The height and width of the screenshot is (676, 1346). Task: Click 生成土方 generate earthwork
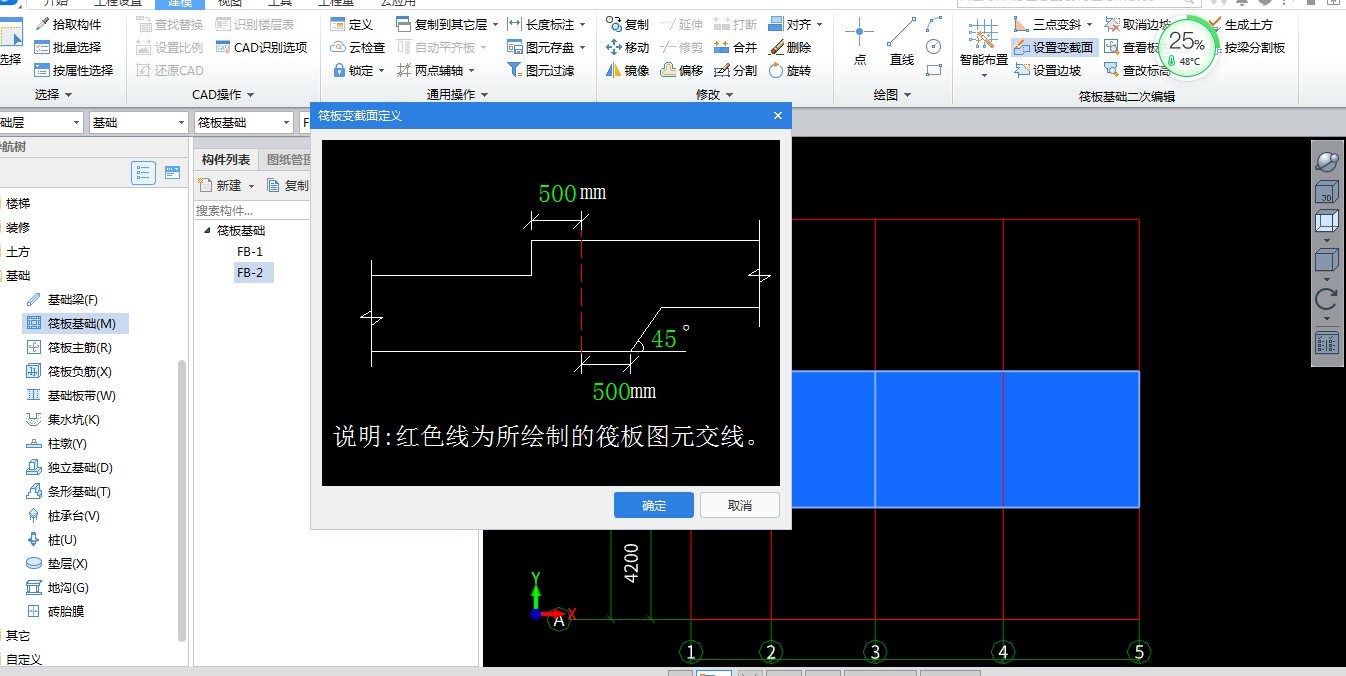[x=1240, y=24]
